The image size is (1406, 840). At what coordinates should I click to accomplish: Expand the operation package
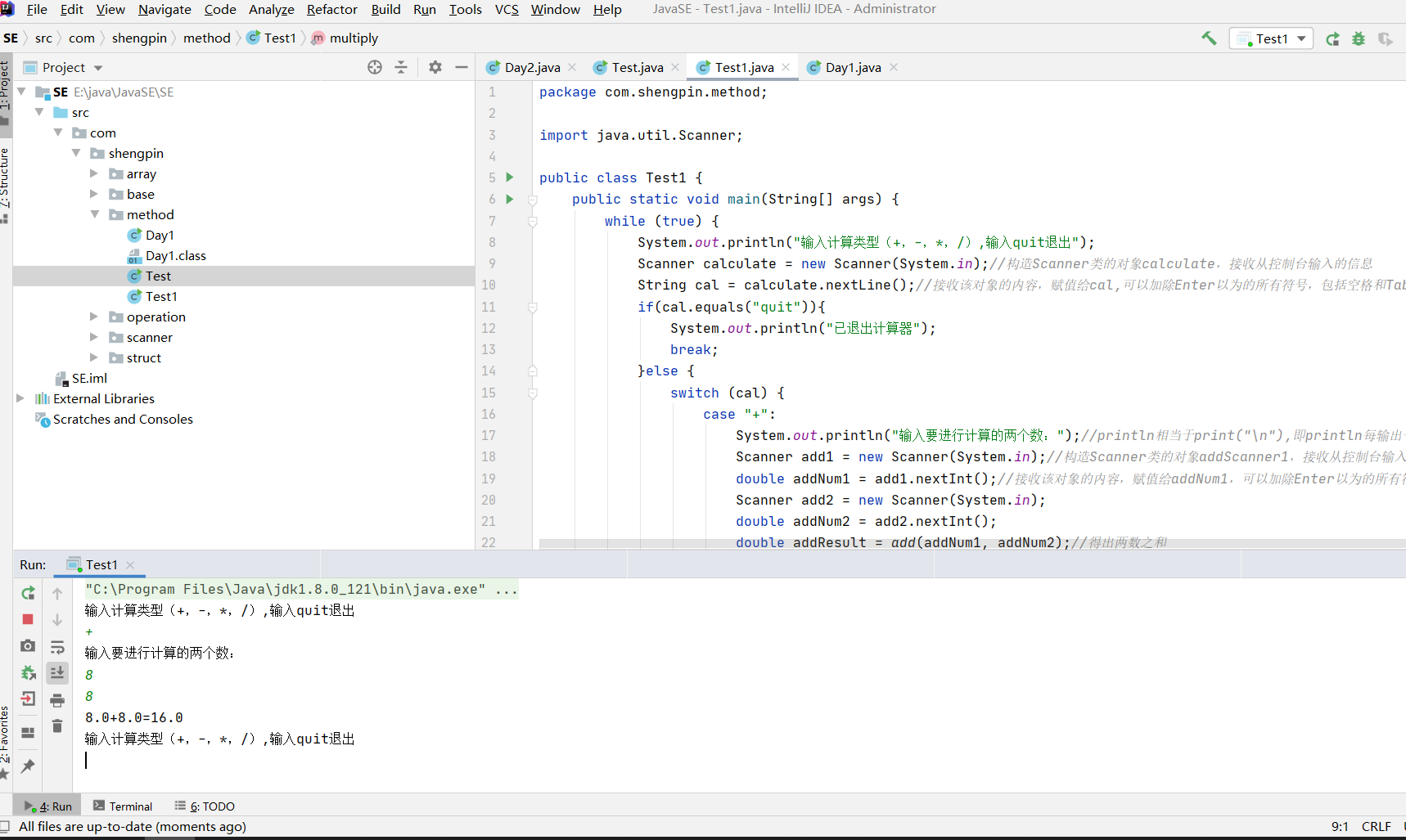pyautogui.click(x=94, y=317)
